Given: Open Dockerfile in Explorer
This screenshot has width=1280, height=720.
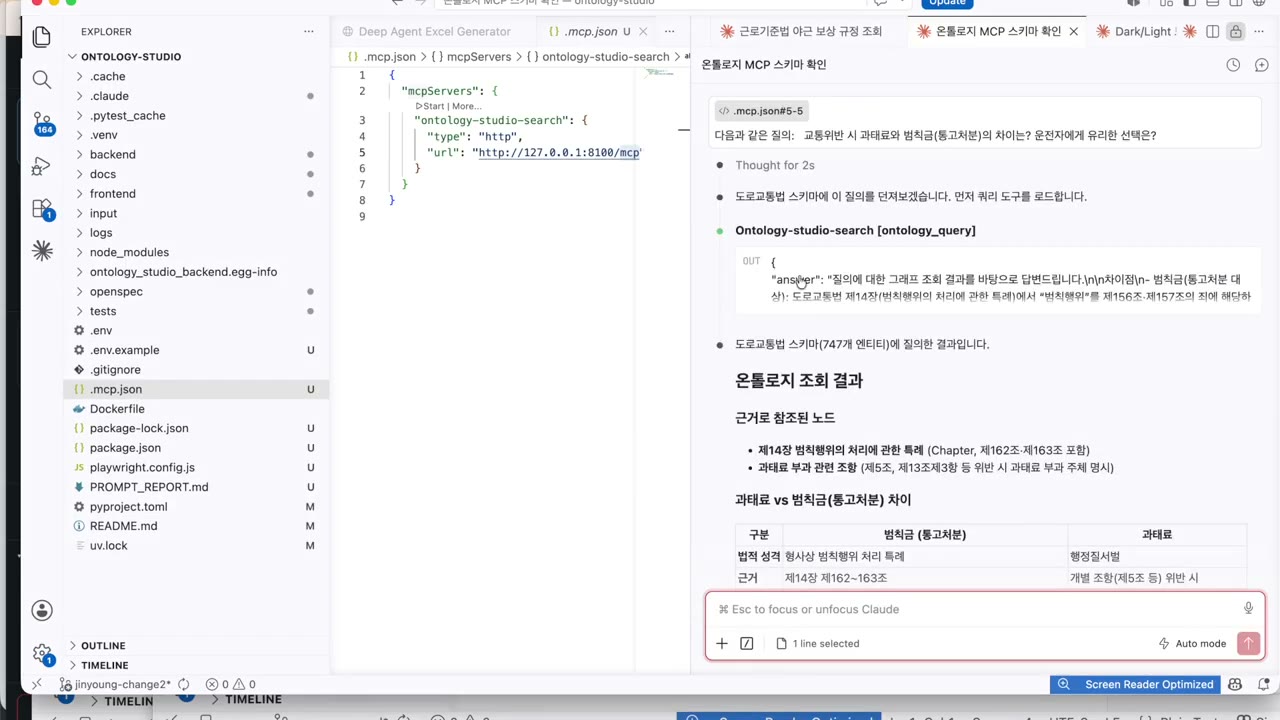Looking at the screenshot, I should pyautogui.click(x=117, y=409).
